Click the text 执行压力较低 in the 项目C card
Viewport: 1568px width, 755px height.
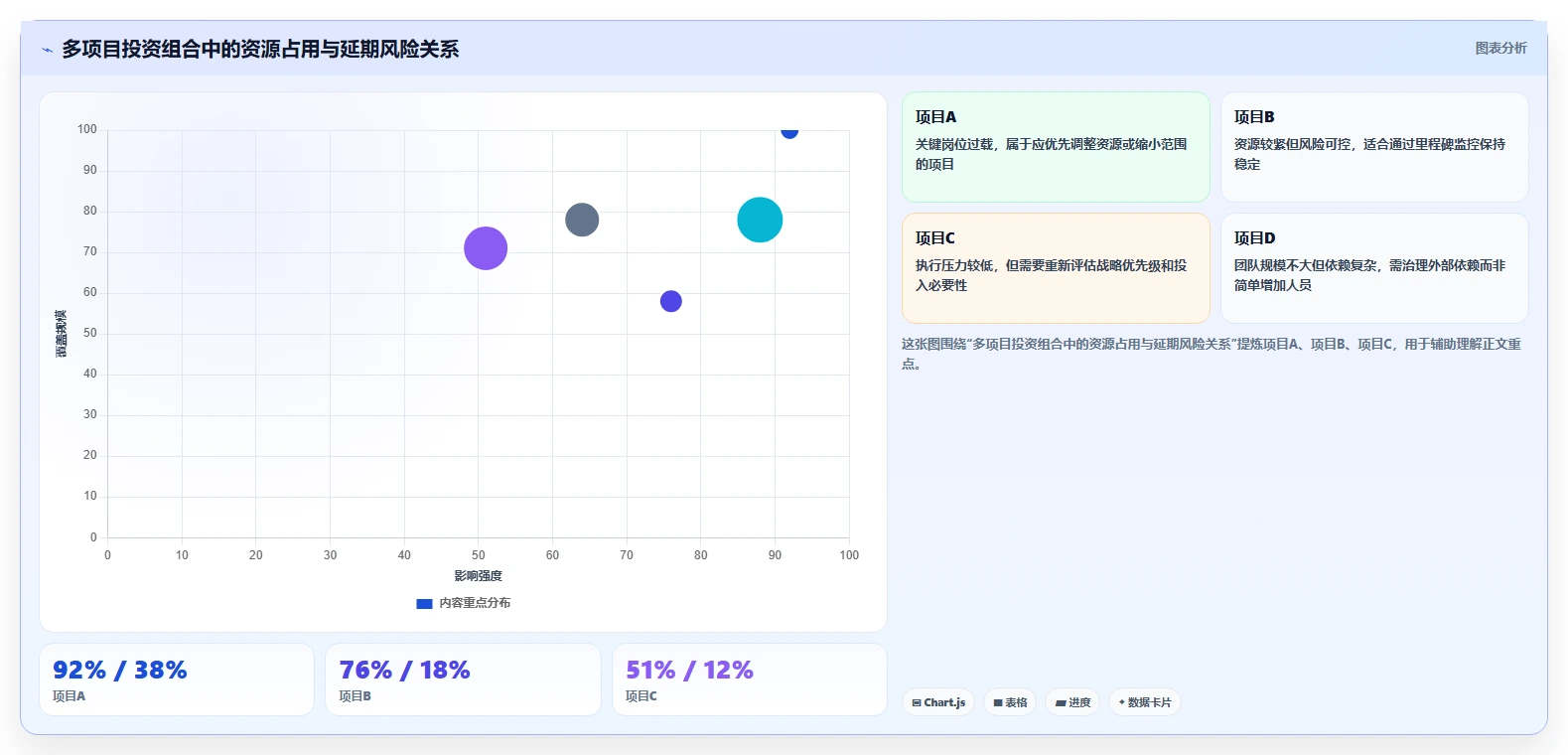tap(954, 265)
